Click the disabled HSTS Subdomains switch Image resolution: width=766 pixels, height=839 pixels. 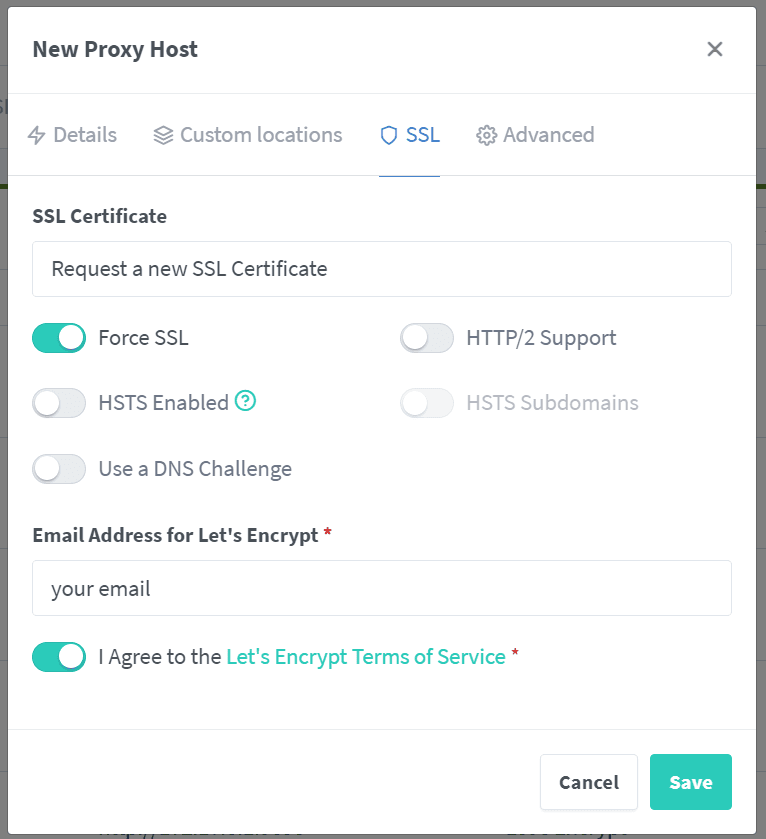pos(427,403)
